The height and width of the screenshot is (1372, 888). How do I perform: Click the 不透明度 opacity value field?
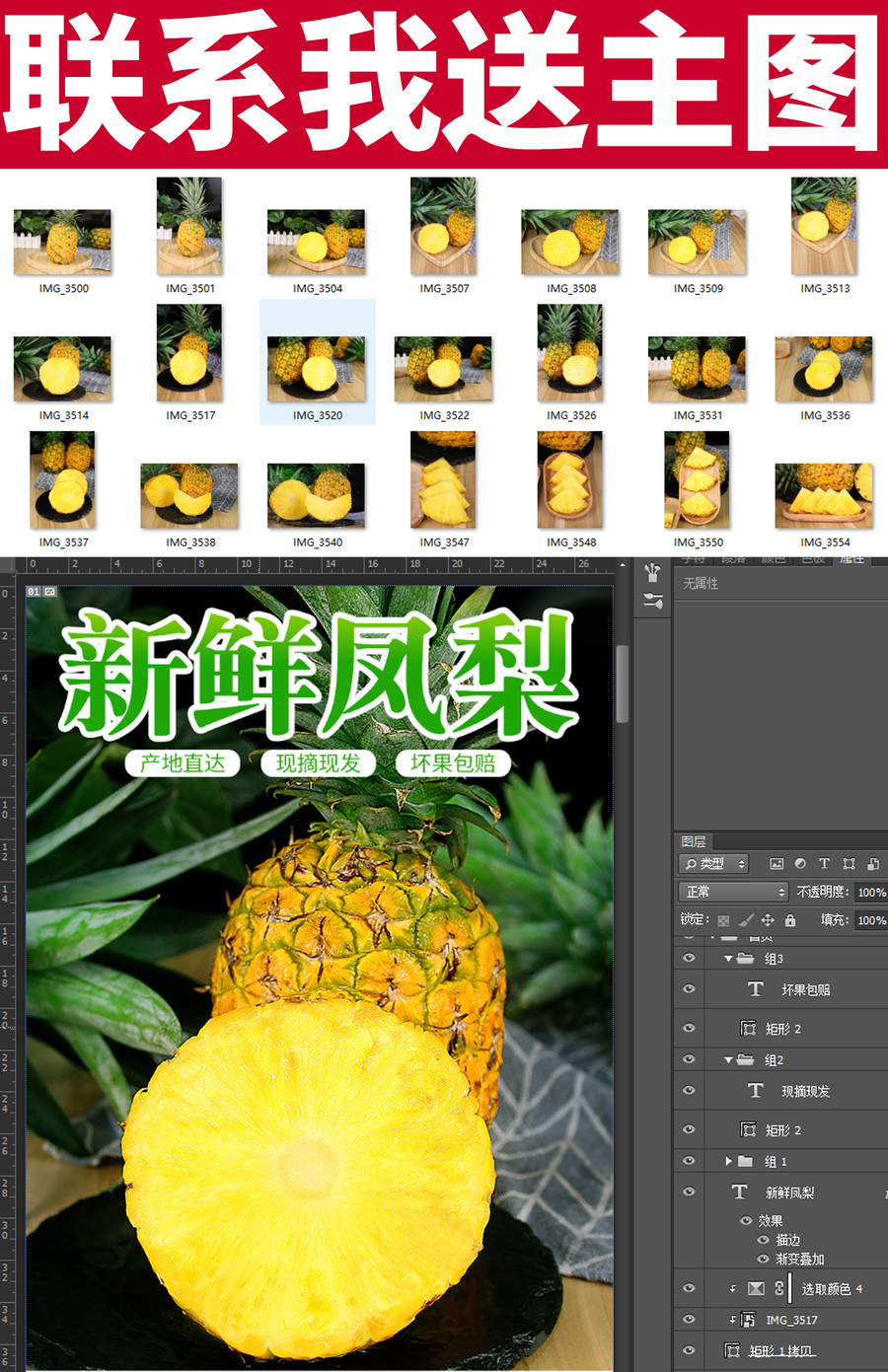pyautogui.click(x=871, y=893)
